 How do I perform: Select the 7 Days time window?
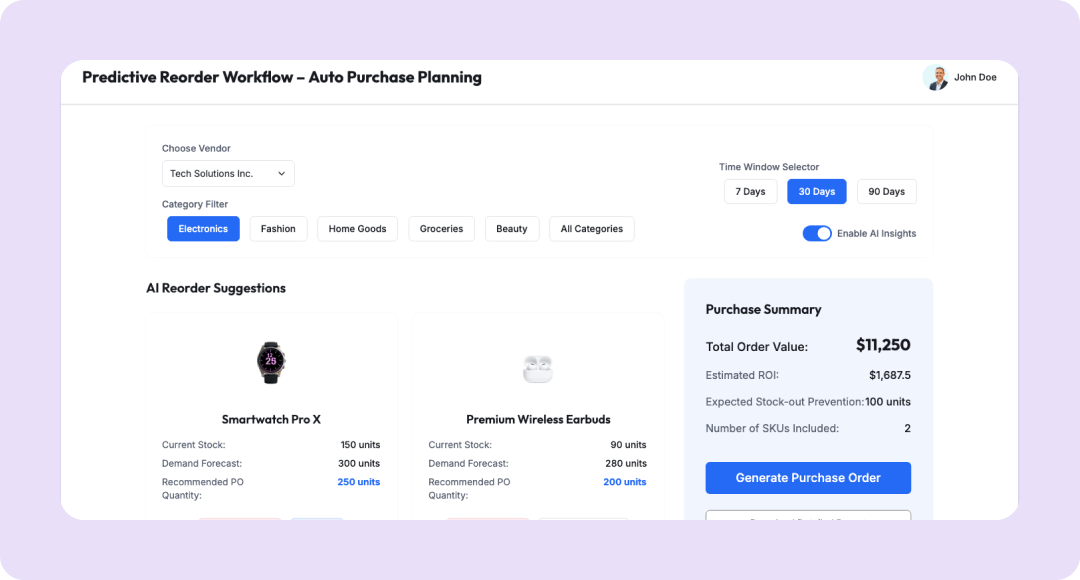[x=750, y=192]
